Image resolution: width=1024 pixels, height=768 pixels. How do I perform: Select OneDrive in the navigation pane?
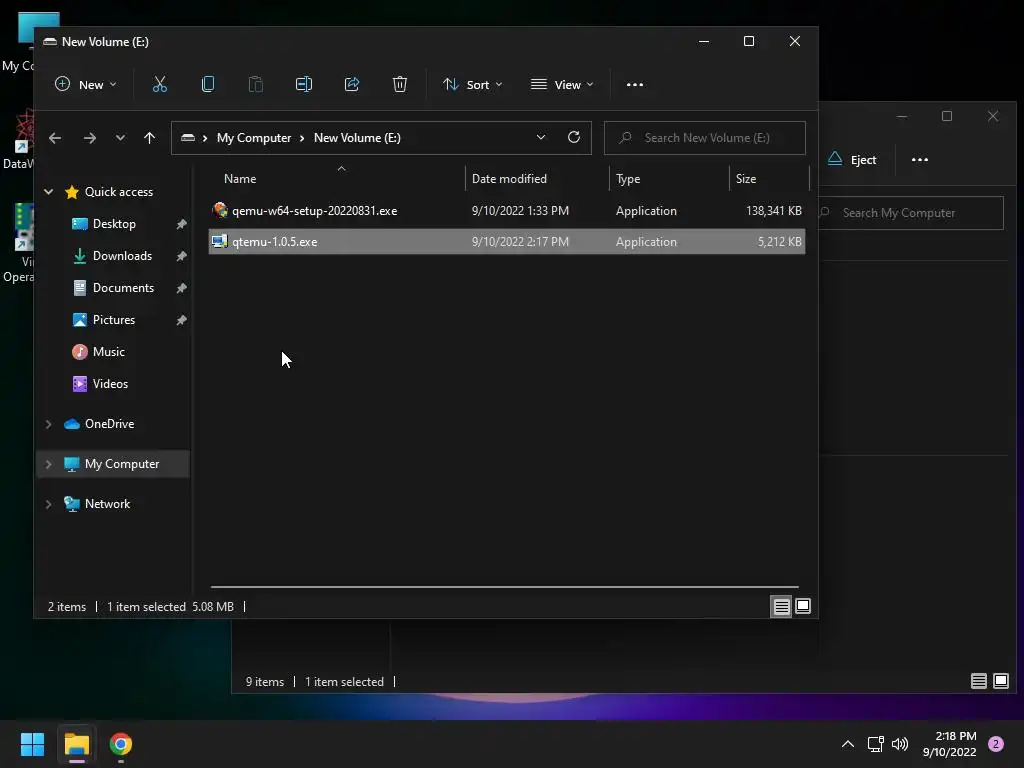click(x=109, y=424)
